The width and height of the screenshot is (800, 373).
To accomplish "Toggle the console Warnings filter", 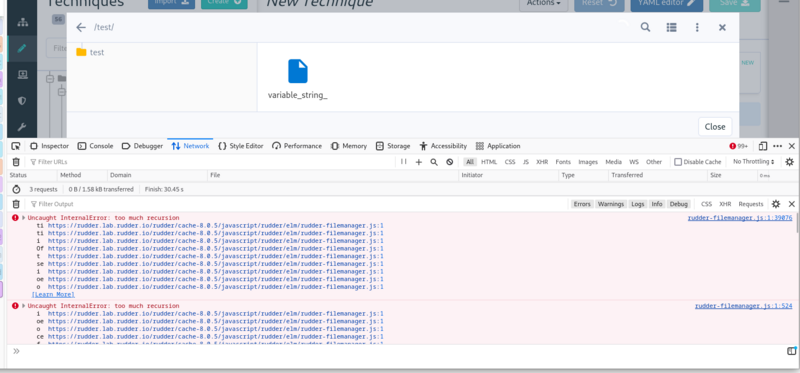I will [x=611, y=204].
